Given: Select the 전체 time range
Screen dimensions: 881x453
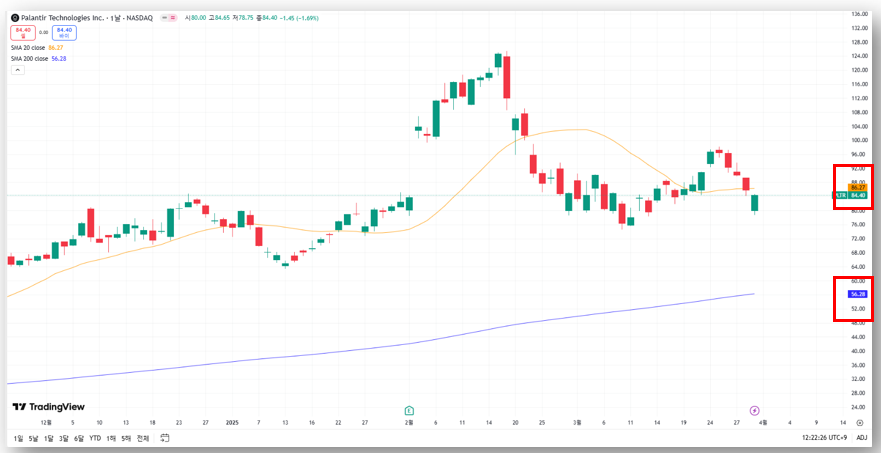Looking at the screenshot, I should 143,438.
